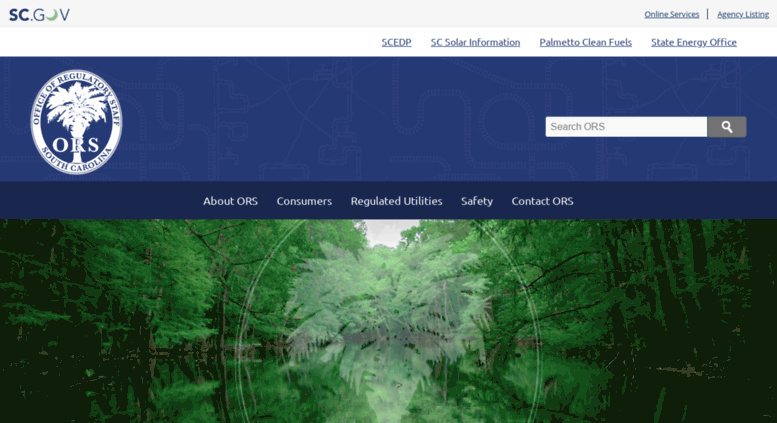
Task: Follow the SCEDP link
Action: coord(396,42)
